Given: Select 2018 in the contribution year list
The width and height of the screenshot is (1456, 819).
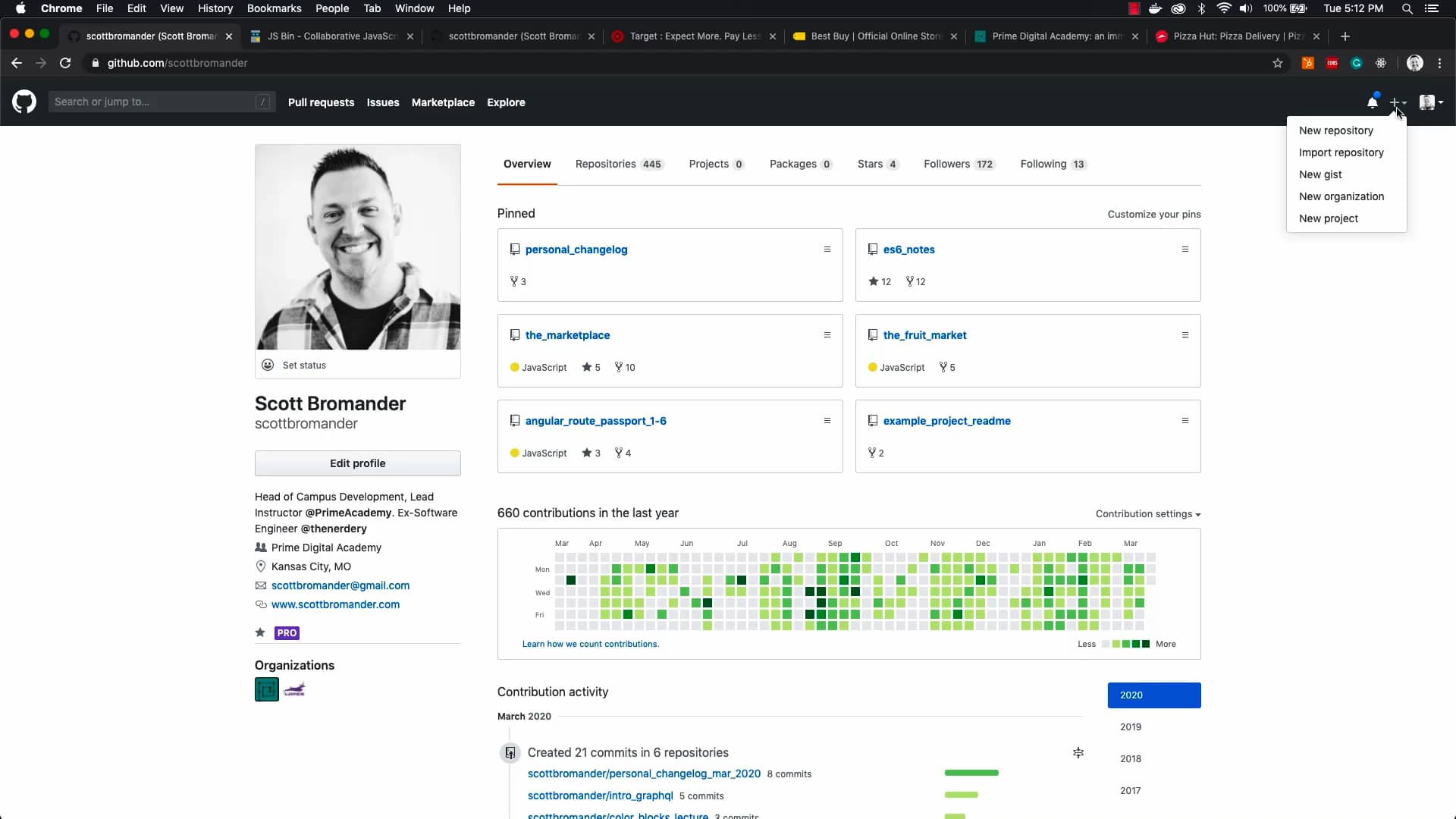Looking at the screenshot, I should pos(1131,758).
